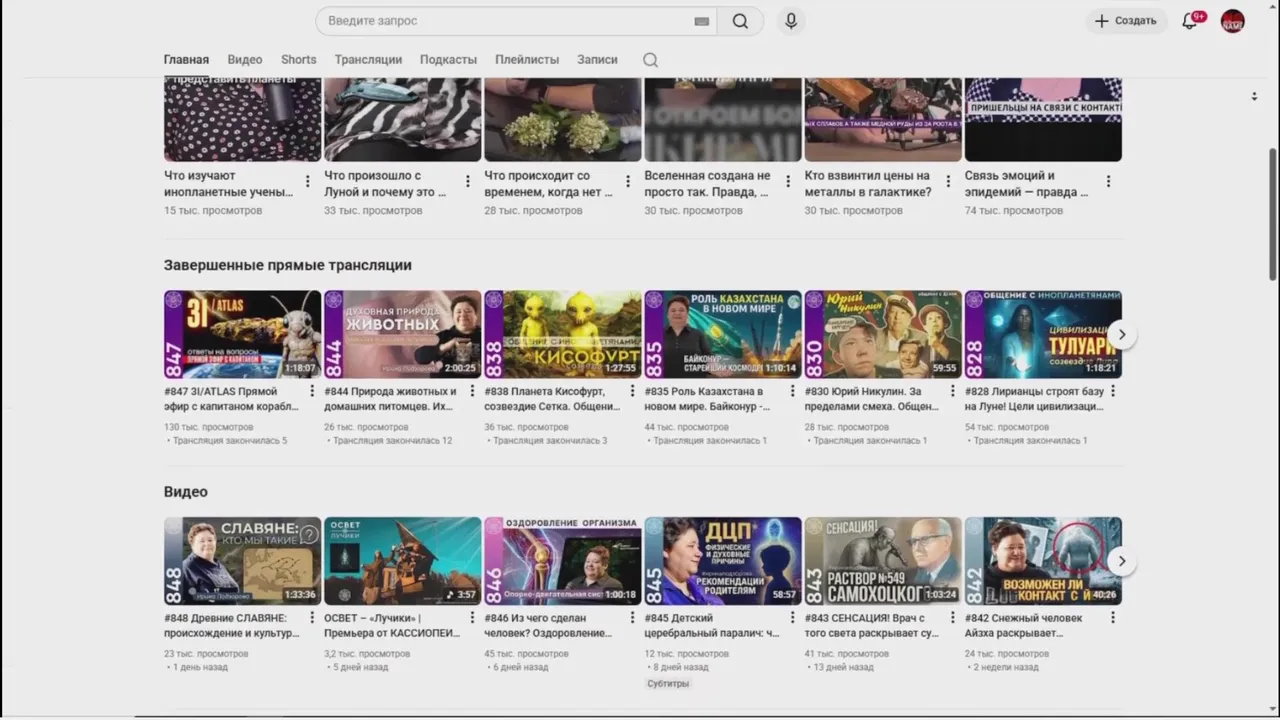The image size is (1280, 720).
Task: Open ОСВЕТ Лучики video thumbnail
Action: click(x=403, y=561)
